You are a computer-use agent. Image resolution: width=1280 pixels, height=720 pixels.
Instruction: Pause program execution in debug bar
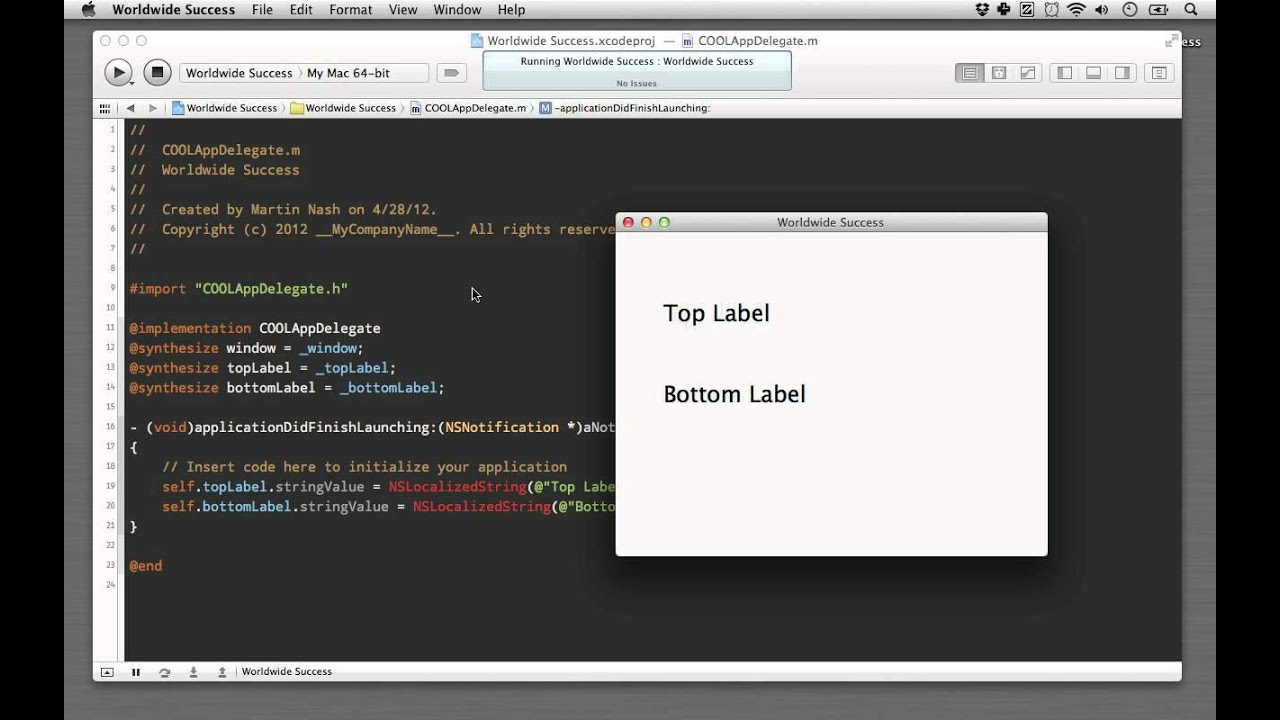(x=136, y=672)
